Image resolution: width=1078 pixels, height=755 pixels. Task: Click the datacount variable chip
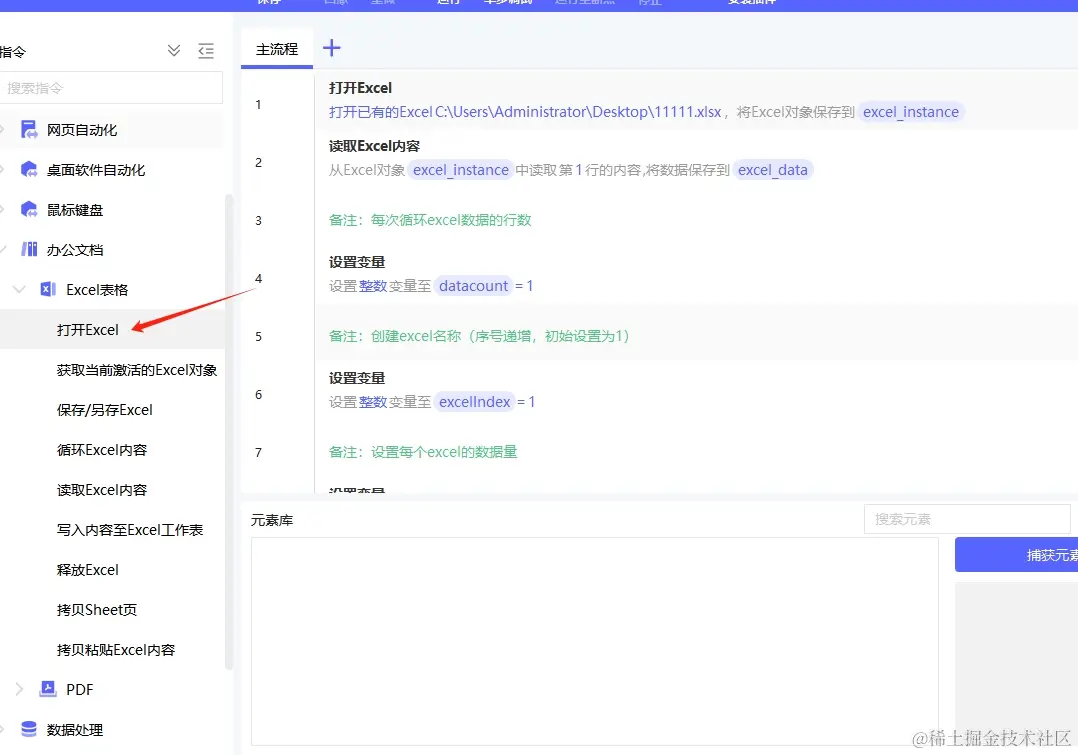[x=474, y=286]
